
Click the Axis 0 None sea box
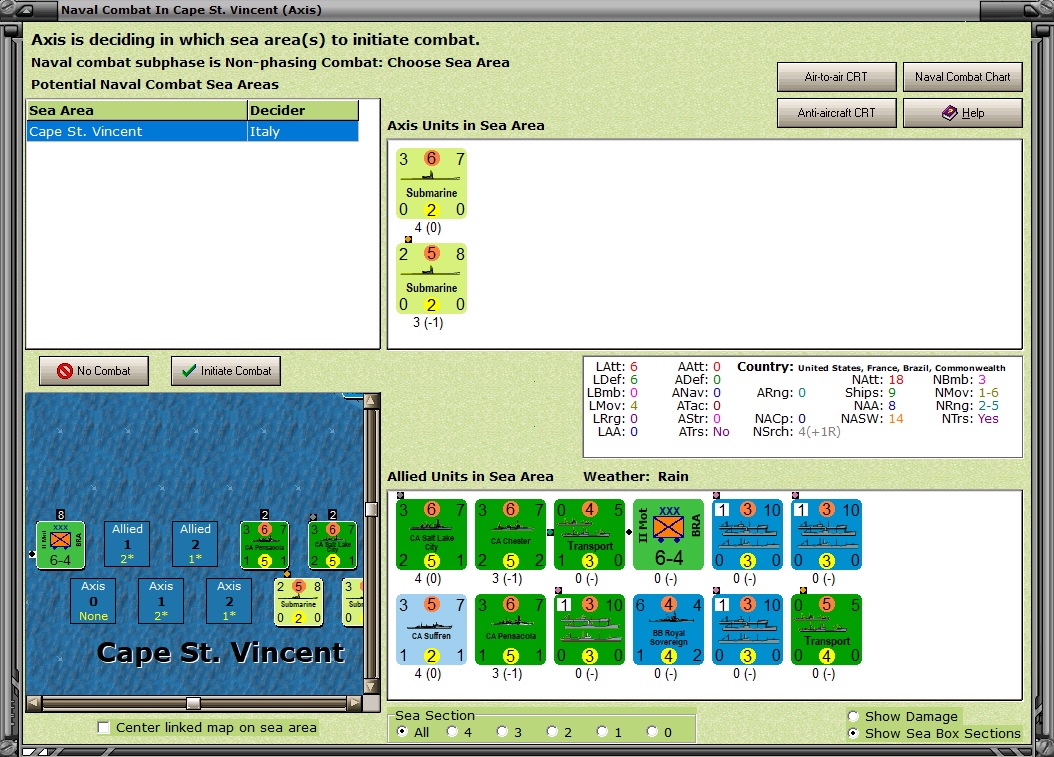93,601
